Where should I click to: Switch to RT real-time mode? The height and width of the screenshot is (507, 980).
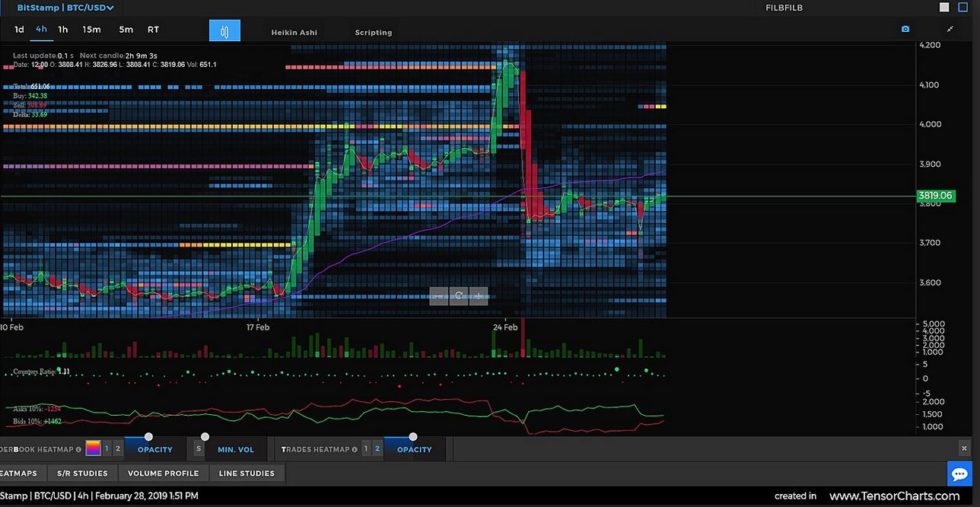pos(153,29)
